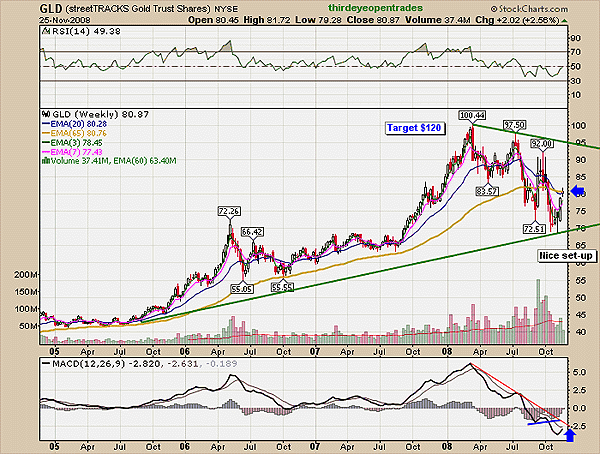The image size is (600, 454).
Task: Click the 55.55 low price label
Action: pyautogui.click(x=282, y=287)
